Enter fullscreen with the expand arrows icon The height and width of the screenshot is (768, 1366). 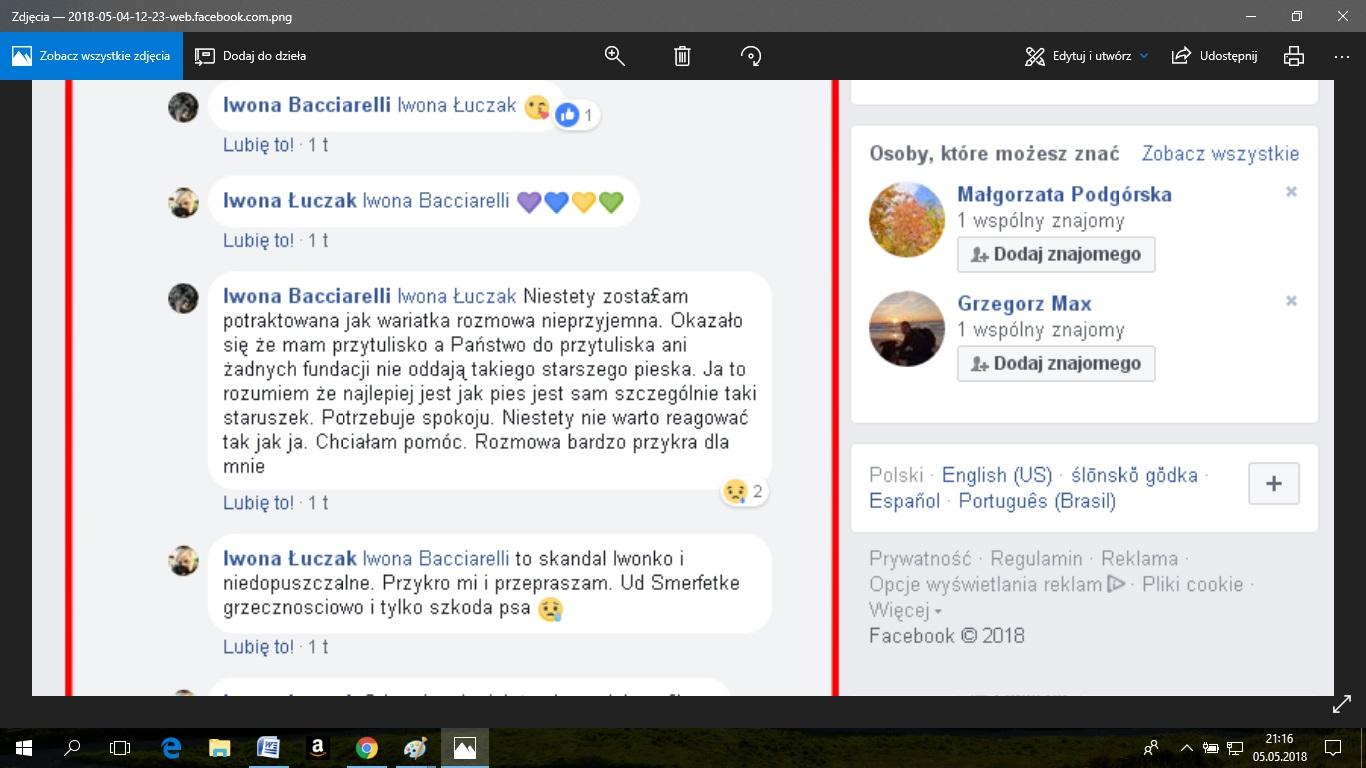(x=1342, y=705)
